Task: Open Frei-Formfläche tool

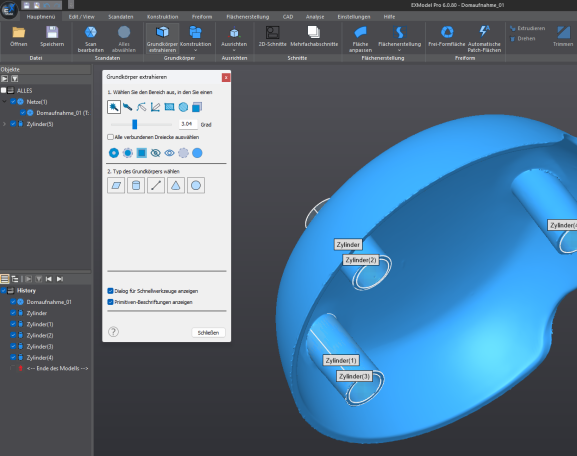Action: click(x=447, y=36)
